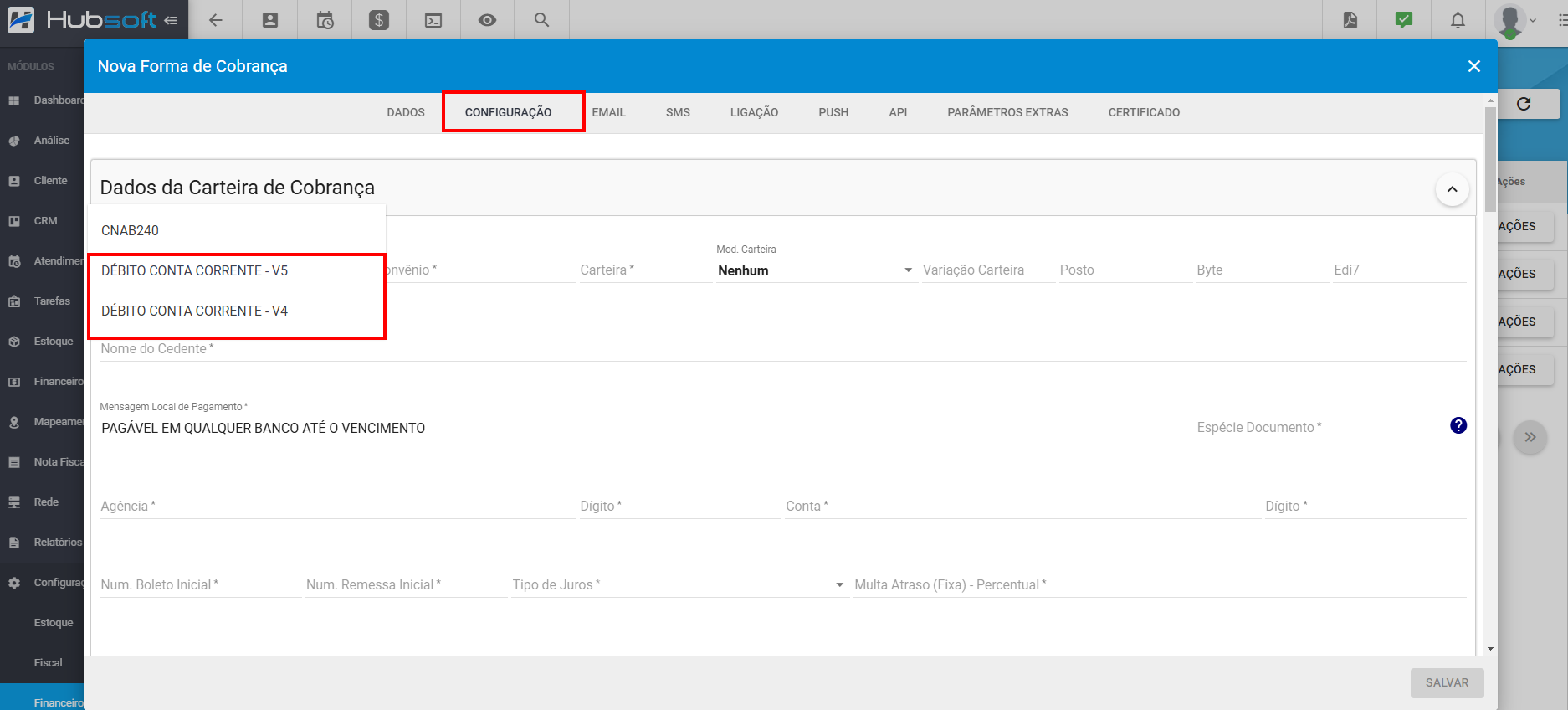The height and width of the screenshot is (710, 1568).
Task: Open search with the magnifier icon
Action: (541, 20)
